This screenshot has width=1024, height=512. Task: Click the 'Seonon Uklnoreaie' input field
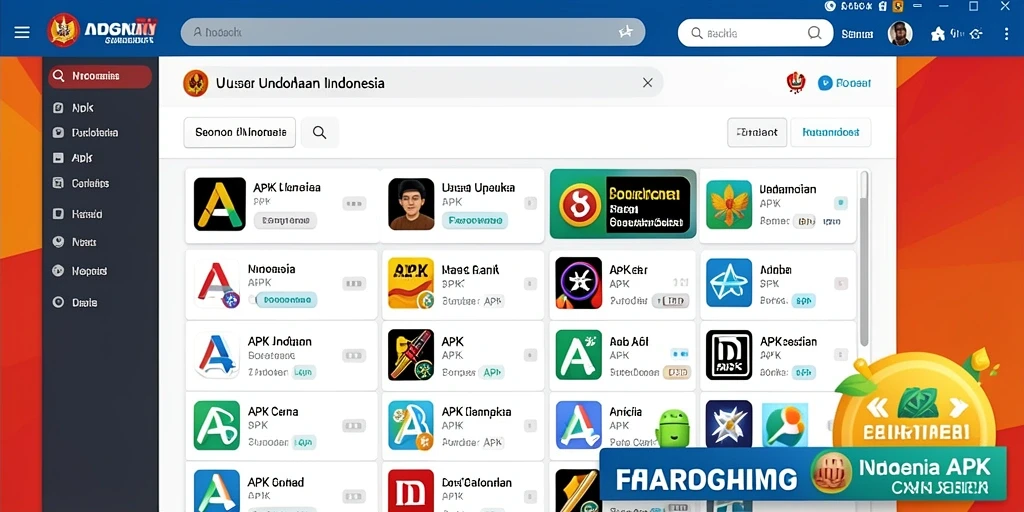240,133
